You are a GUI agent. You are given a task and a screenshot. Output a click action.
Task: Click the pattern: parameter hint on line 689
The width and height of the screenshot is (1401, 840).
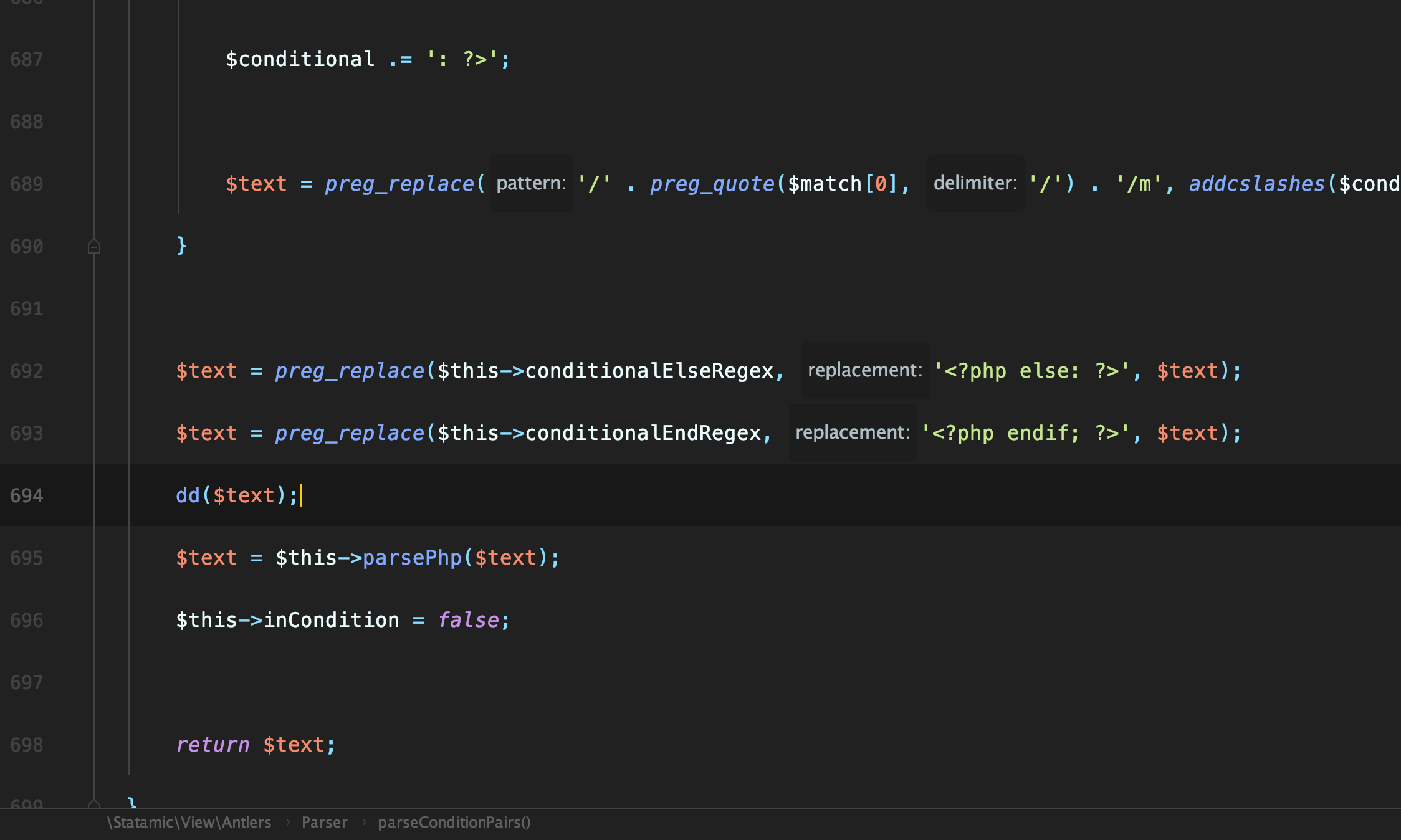[530, 183]
